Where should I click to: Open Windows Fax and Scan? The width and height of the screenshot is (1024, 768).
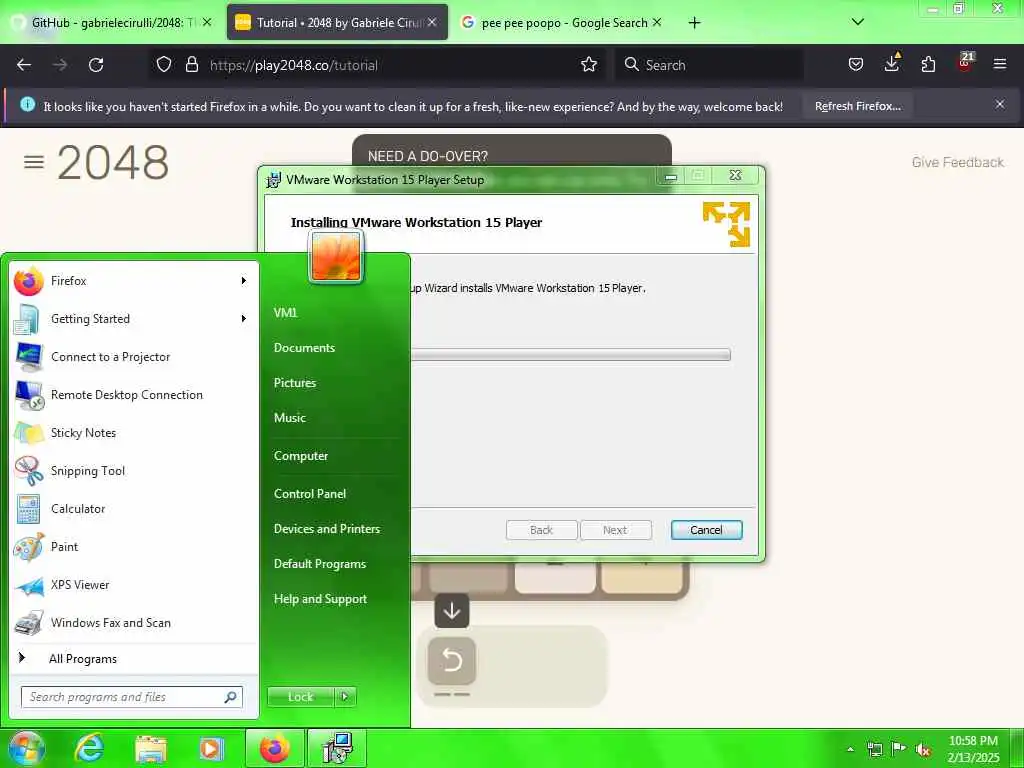[135, 623]
